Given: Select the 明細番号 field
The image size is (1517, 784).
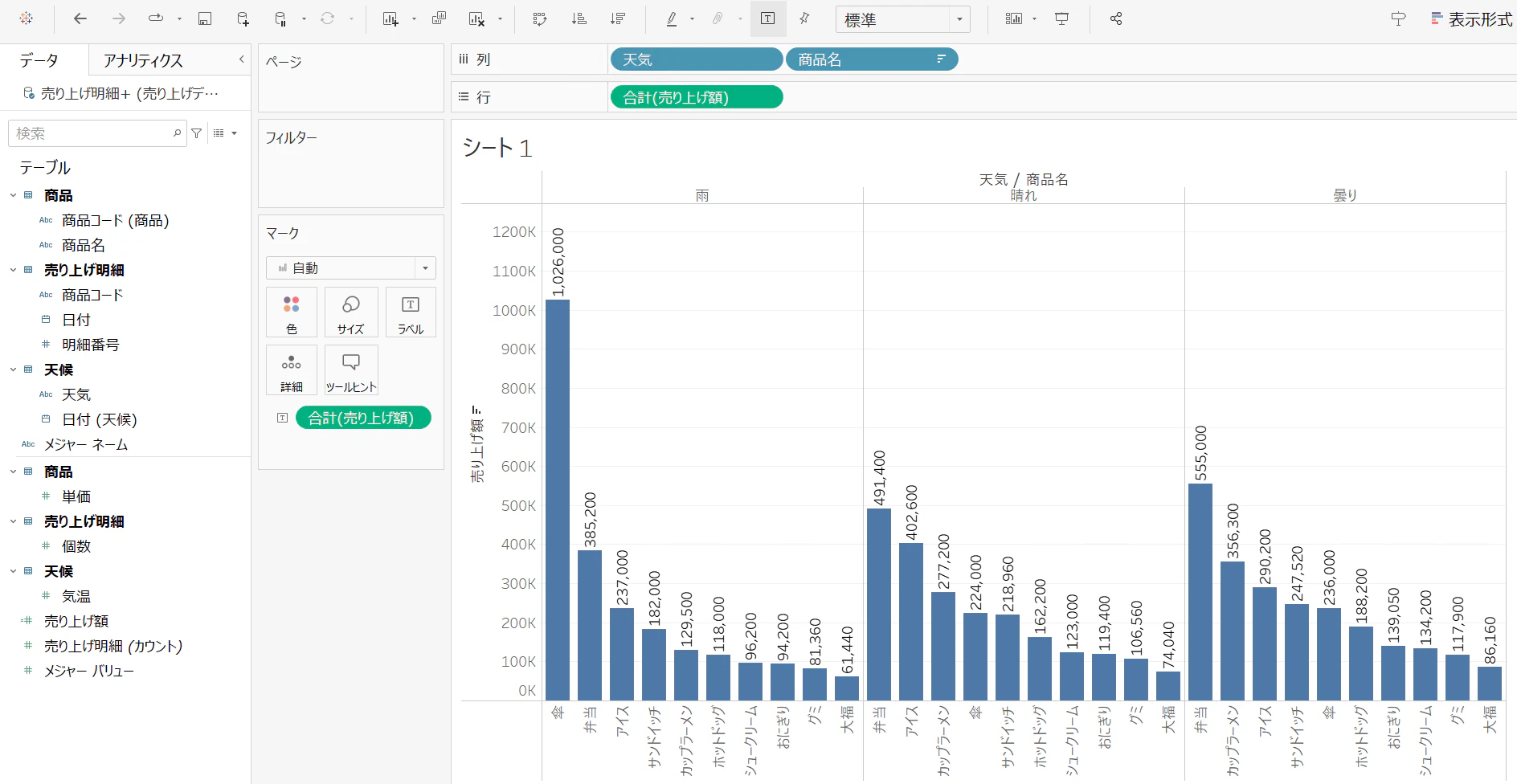Looking at the screenshot, I should pos(90,345).
